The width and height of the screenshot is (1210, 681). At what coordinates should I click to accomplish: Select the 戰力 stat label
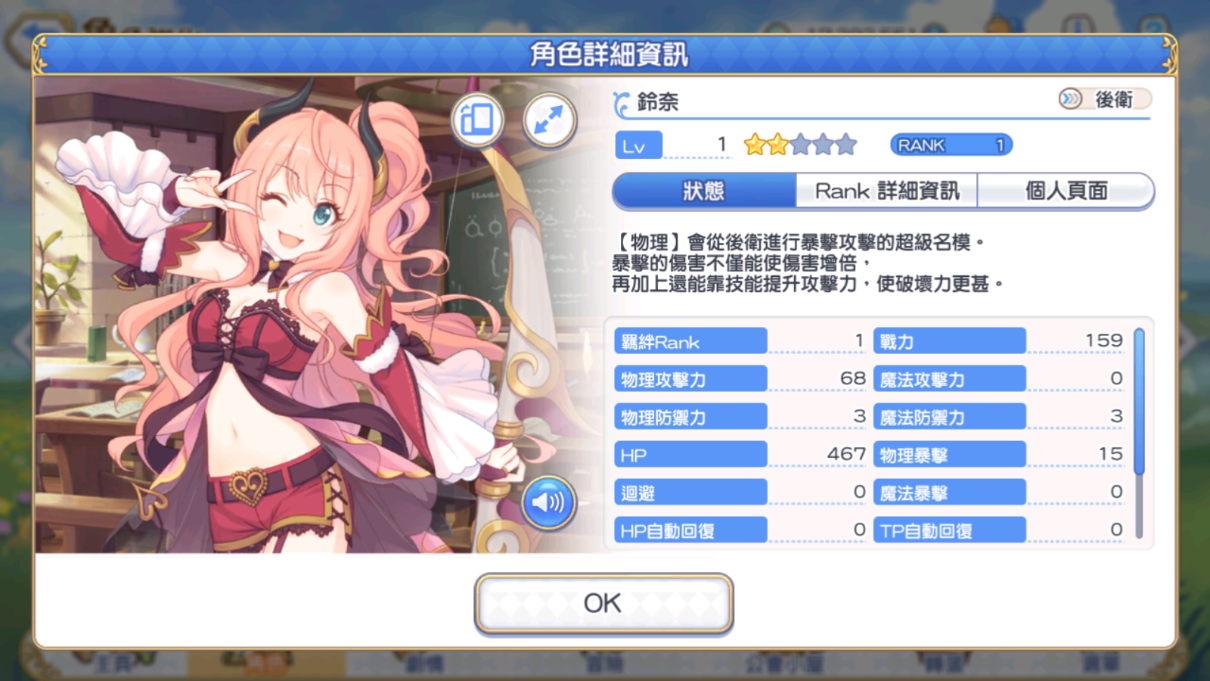[950, 341]
